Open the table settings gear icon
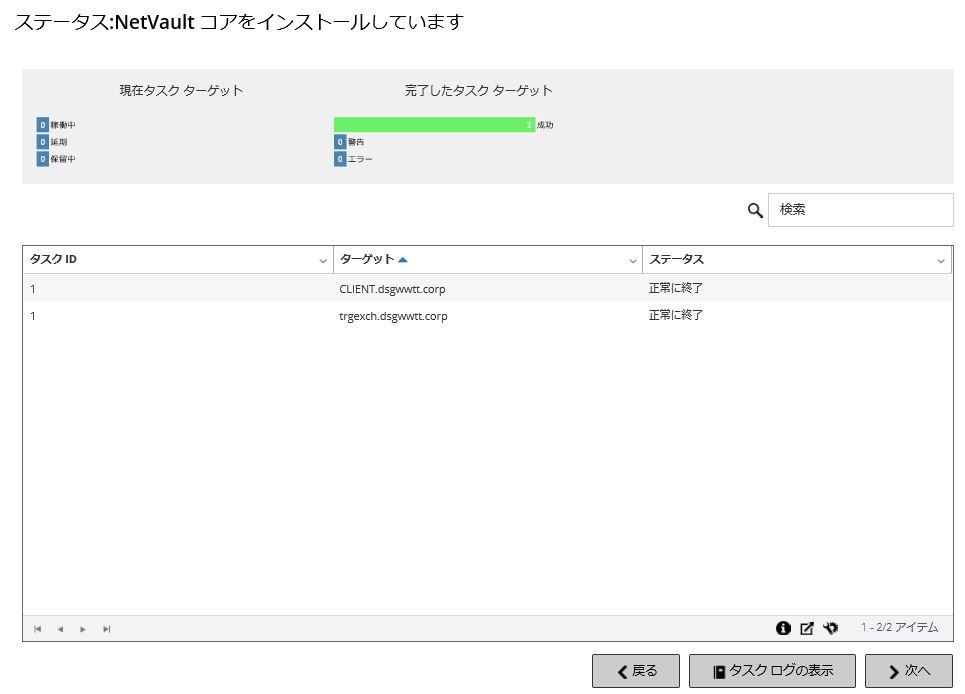 point(831,628)
